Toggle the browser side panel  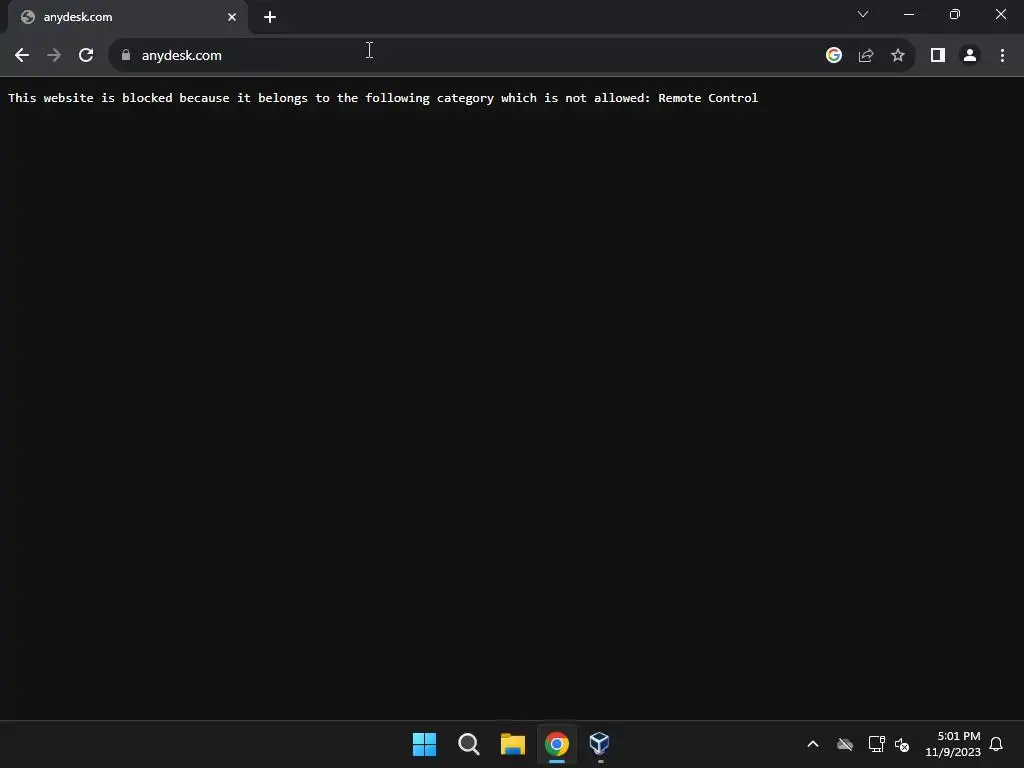(938, 56)
